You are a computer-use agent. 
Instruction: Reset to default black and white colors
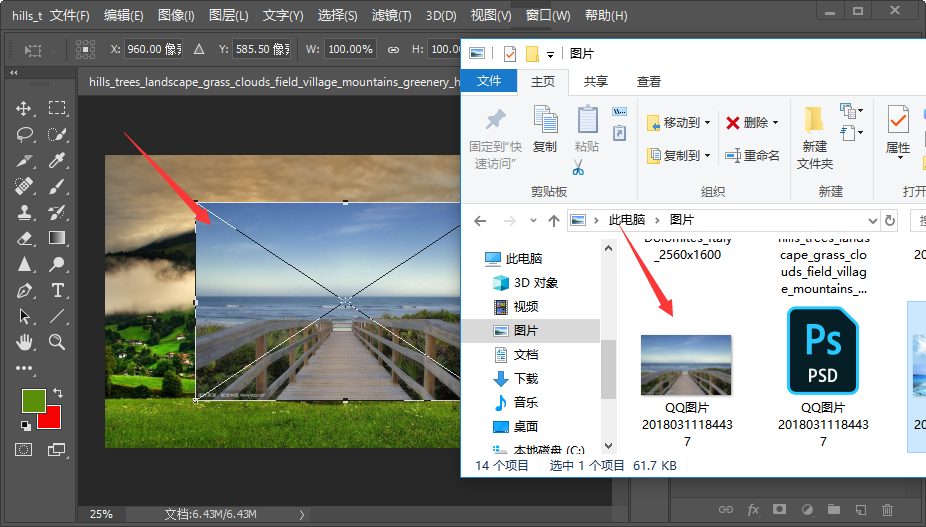pyautogui.click(x=25, y=425)
